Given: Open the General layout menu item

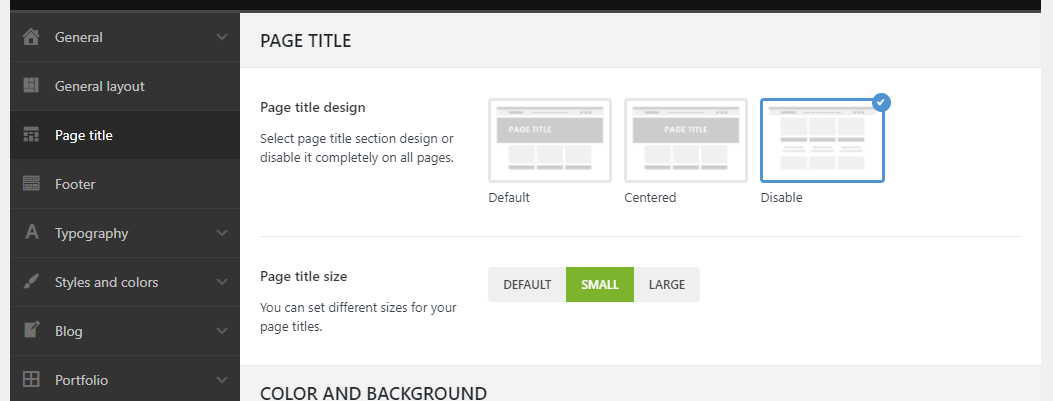Looking at the screenshot, I should 125,86.
